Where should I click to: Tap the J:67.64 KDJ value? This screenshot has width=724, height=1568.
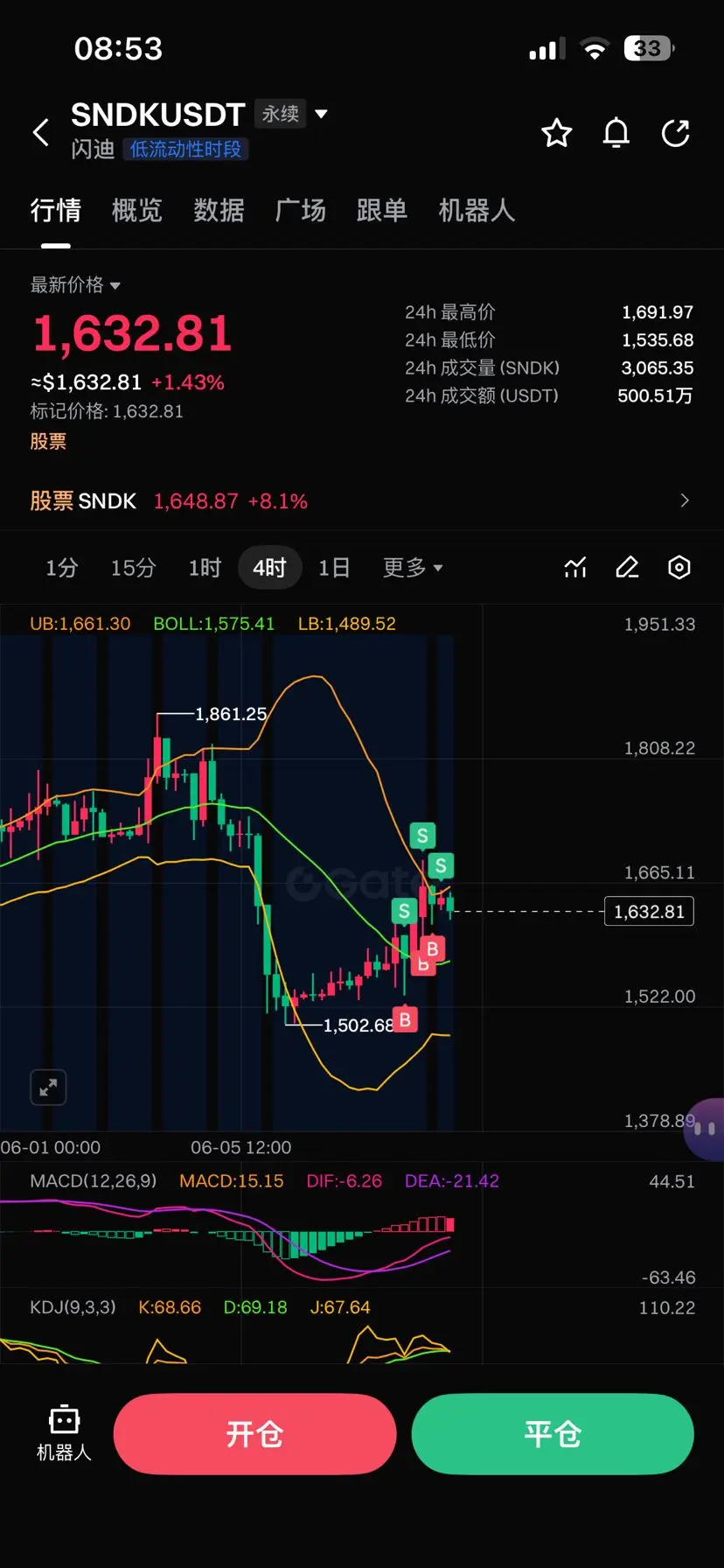coord(340,1307)
